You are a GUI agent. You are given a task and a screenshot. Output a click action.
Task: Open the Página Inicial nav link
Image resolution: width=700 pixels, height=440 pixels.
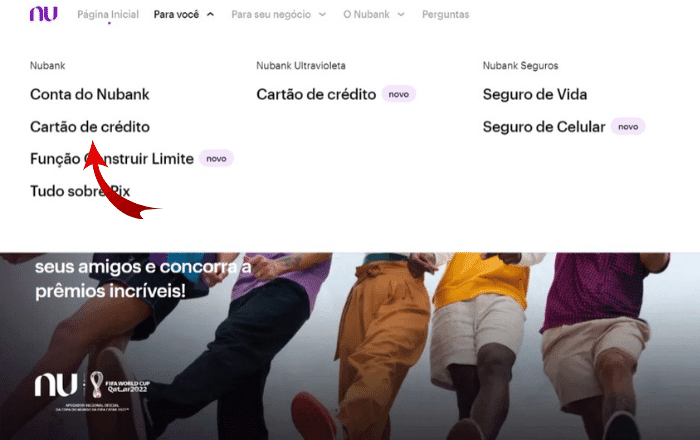(108, 15)
